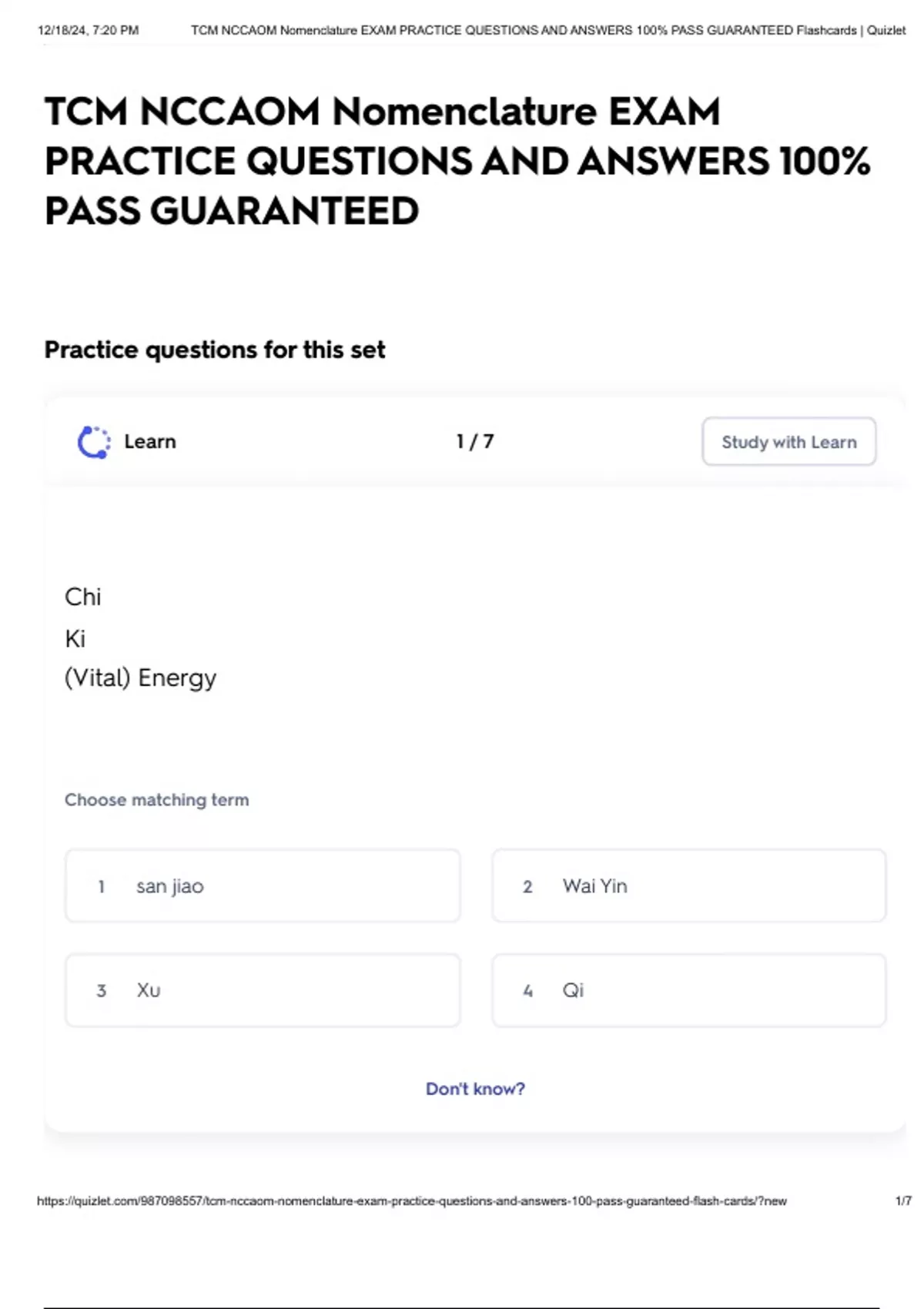Click the 12/18/24 date timestamp in header
The height and width of the screenshot is (1309, 924).
point(88,31)
